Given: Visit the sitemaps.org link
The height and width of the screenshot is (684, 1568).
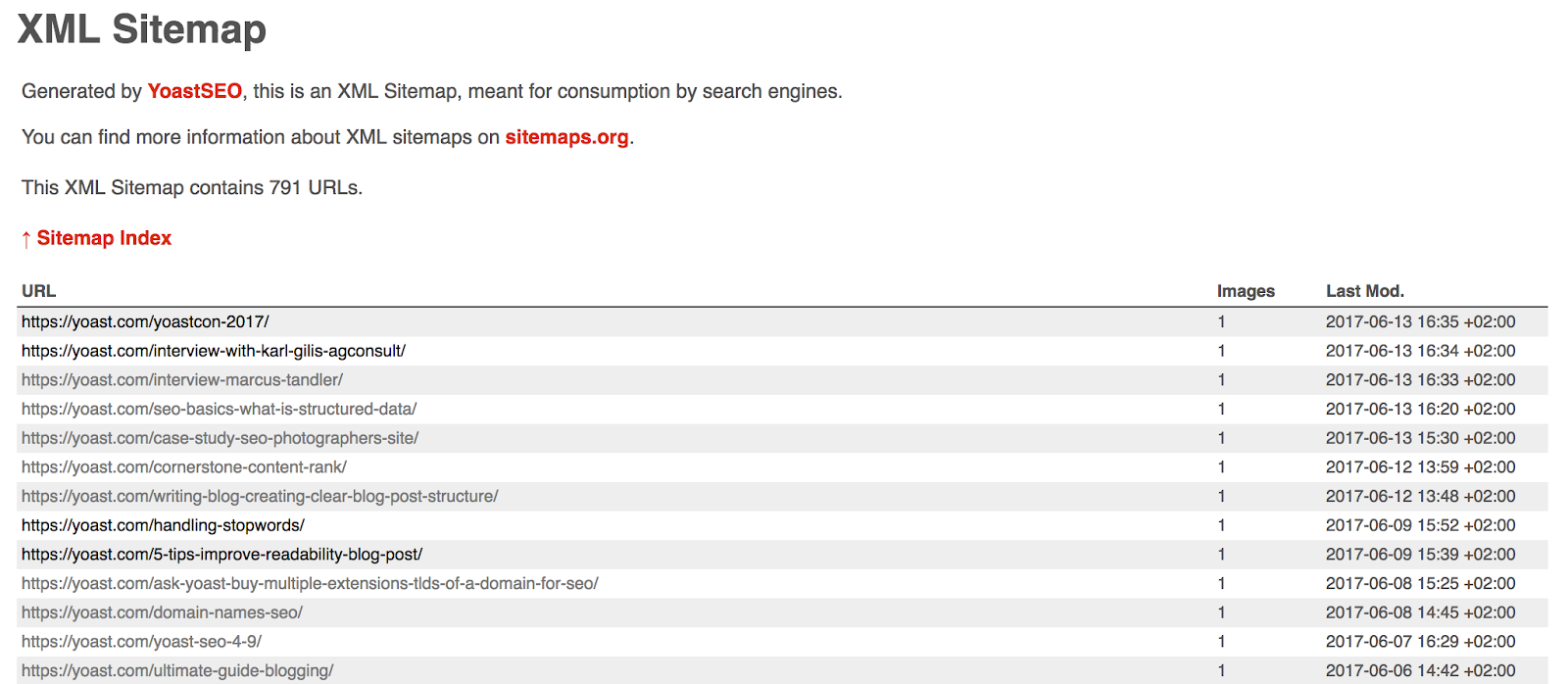Looking at the screenshot, I should point(566,137).
